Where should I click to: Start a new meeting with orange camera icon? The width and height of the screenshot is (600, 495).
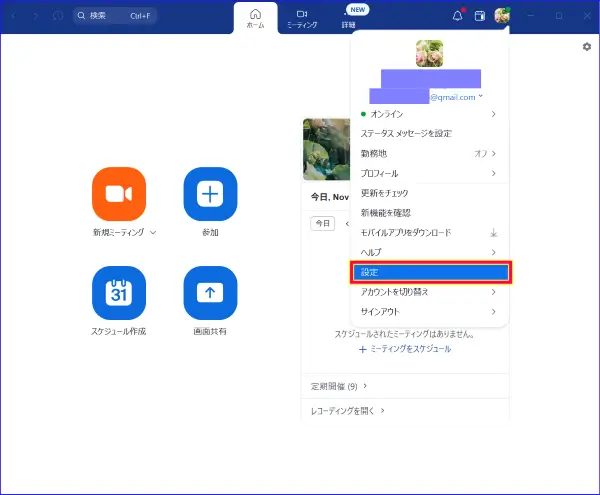pos(119,194)
